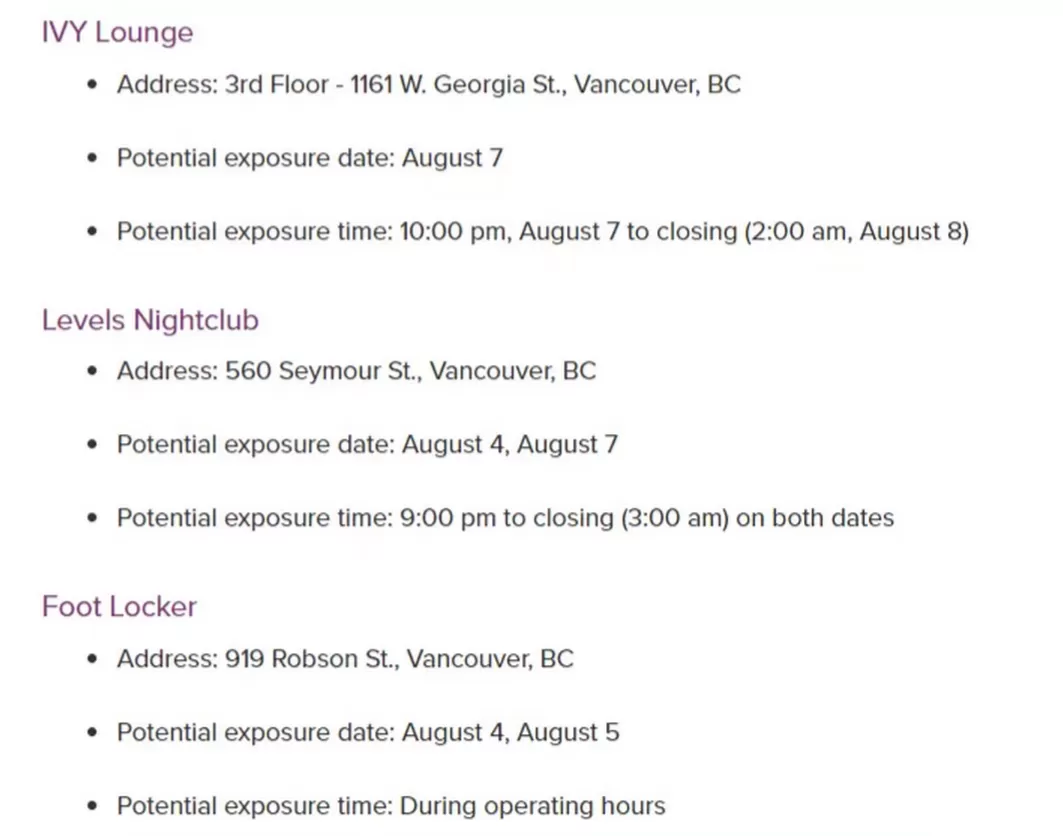Screen dimensions: 1063x836
Task: Click the IVY Lounge exposure time text
Action: tap(543, 232)
